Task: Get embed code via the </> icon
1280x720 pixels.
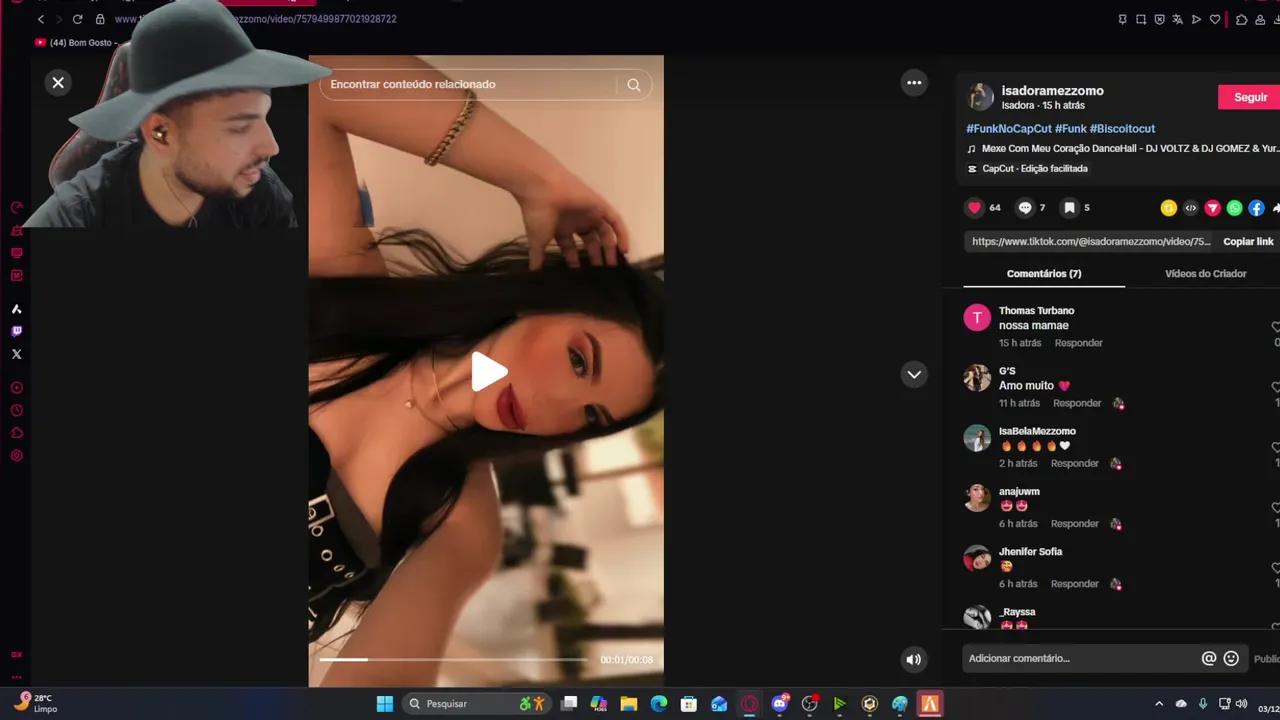Action: click(1190, 208)
